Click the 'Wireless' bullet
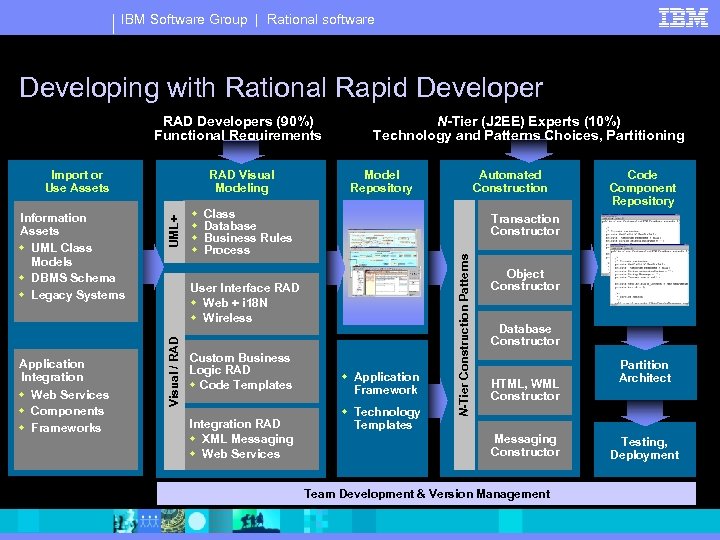 click(227, 318)
